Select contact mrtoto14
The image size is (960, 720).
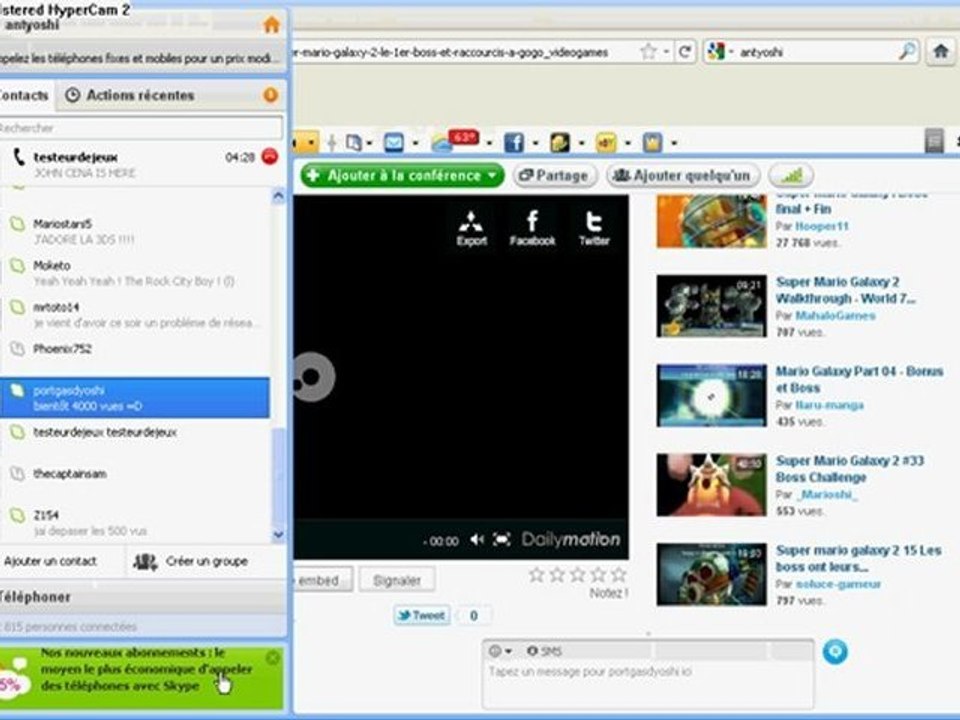click(135, 314)
